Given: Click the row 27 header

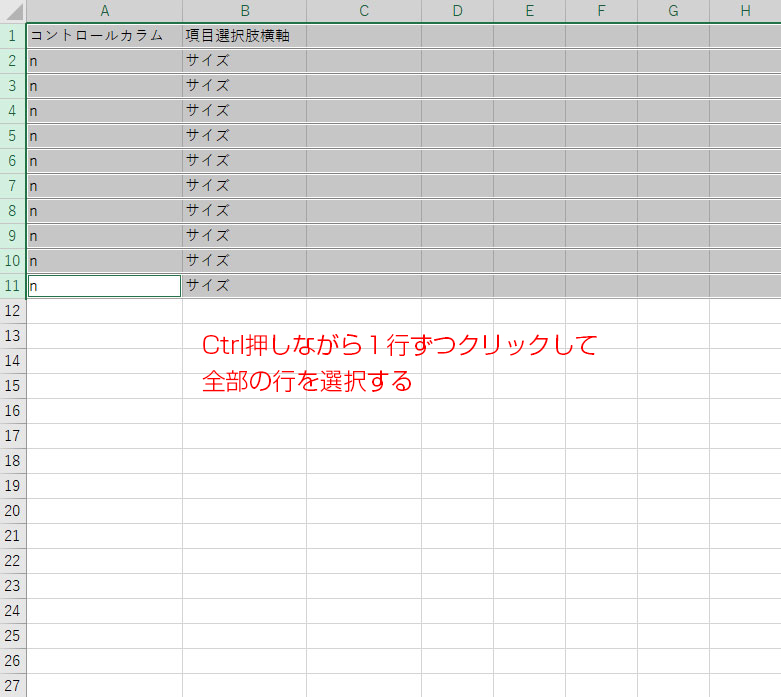Looking at the screenshot, I should pos(12,686).
